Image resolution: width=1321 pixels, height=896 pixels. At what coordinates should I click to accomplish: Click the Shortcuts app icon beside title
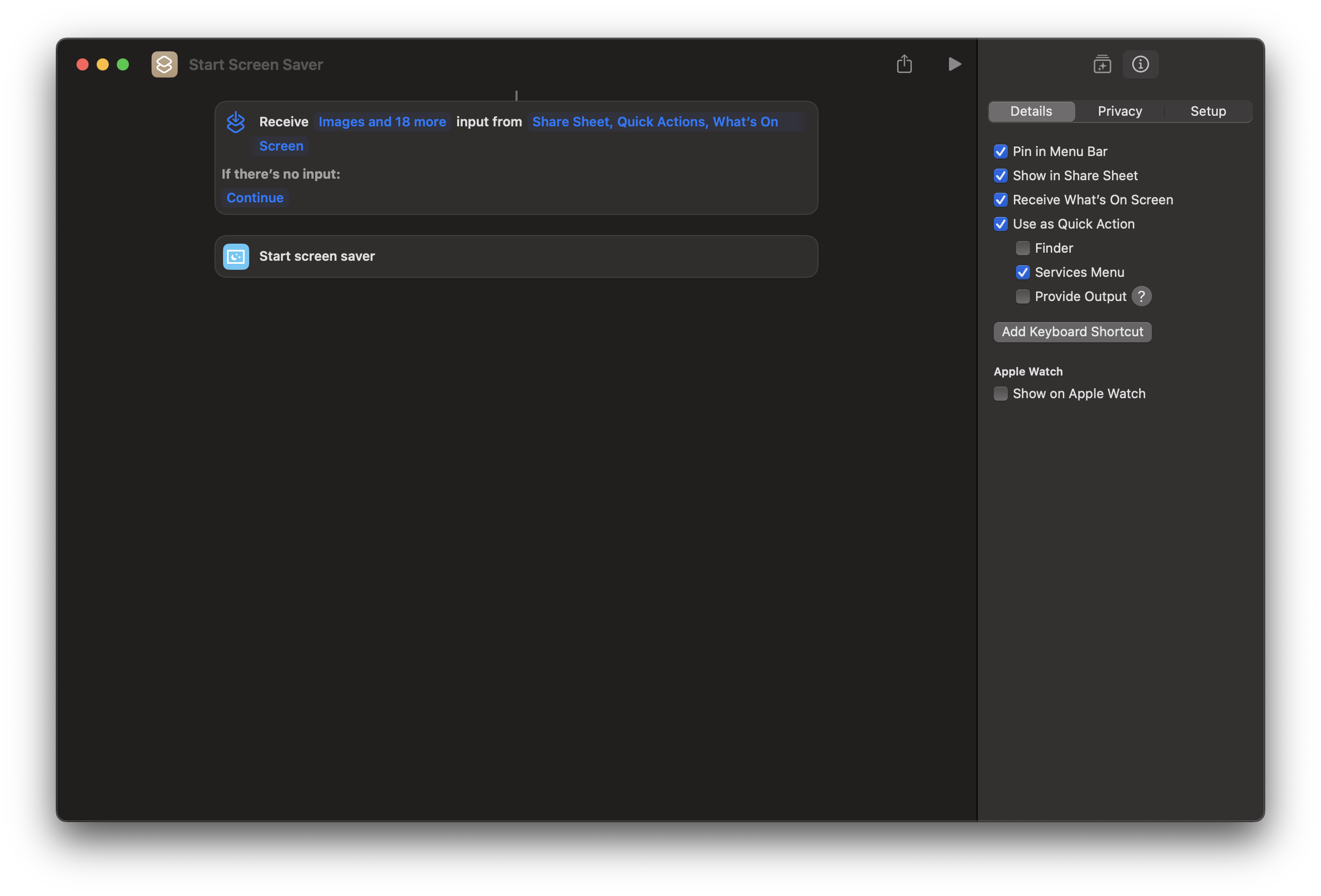pos(164,64)
